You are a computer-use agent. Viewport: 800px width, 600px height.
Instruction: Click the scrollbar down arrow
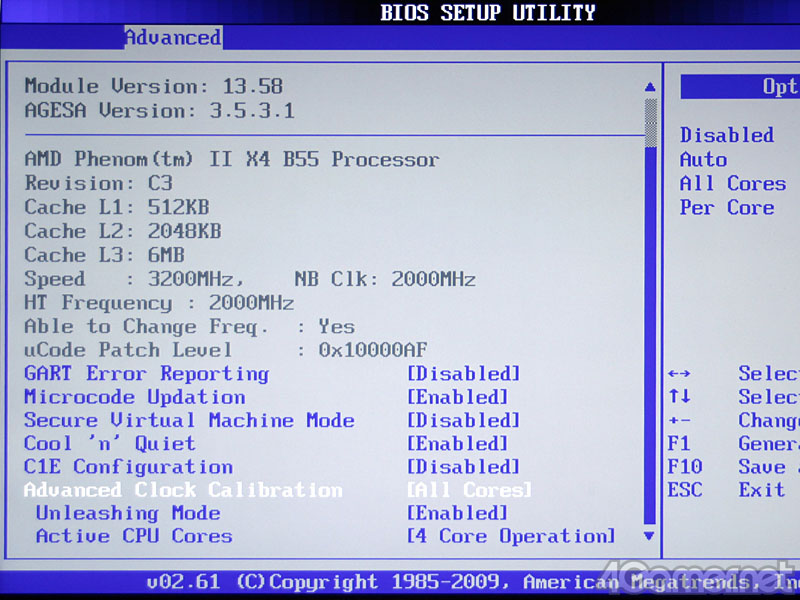650,536
